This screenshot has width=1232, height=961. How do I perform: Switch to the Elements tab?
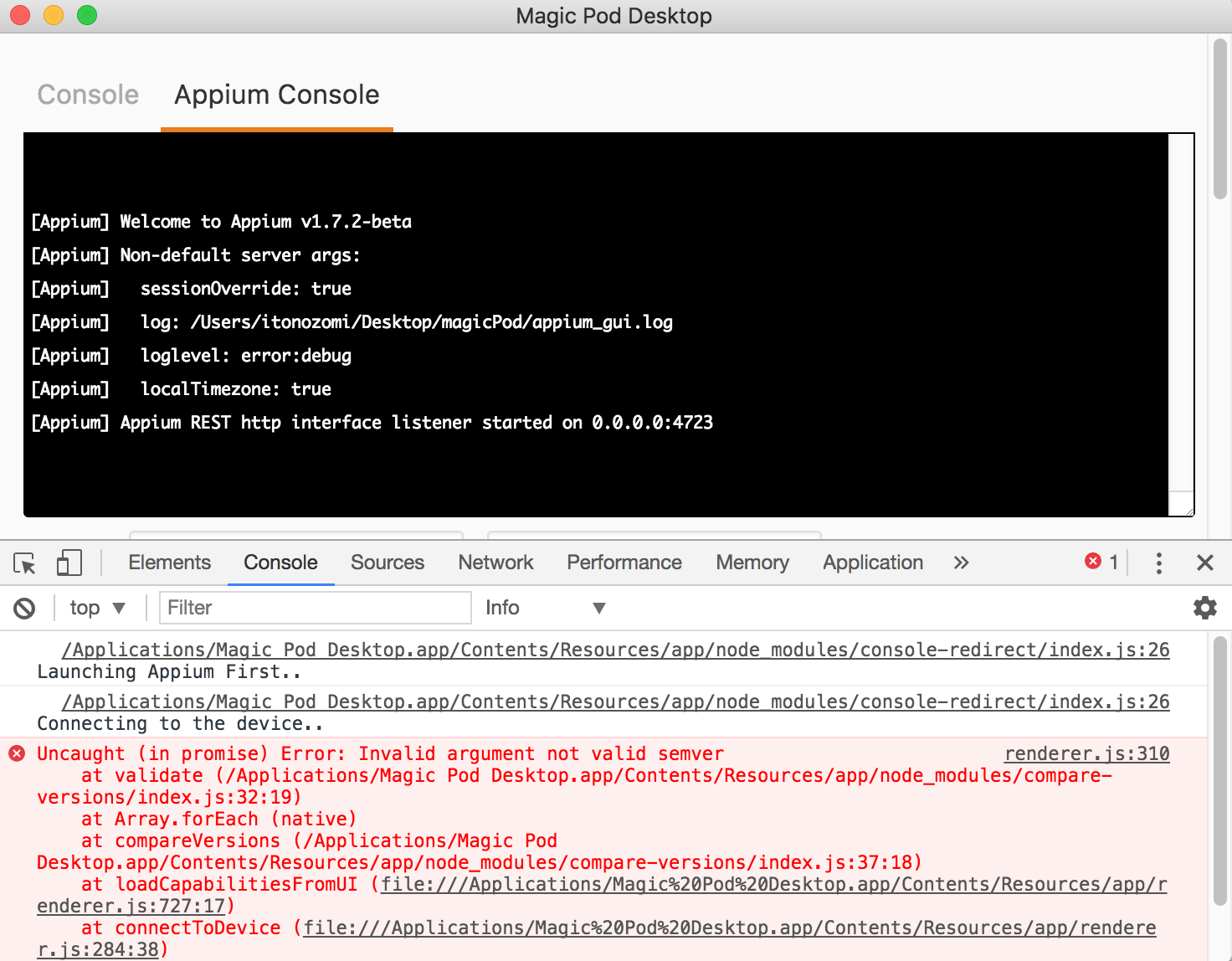[x=169, y=563]
